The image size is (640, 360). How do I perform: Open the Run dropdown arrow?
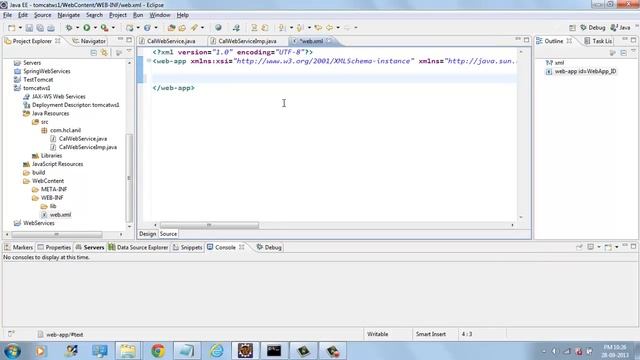(x=95, y=28)
